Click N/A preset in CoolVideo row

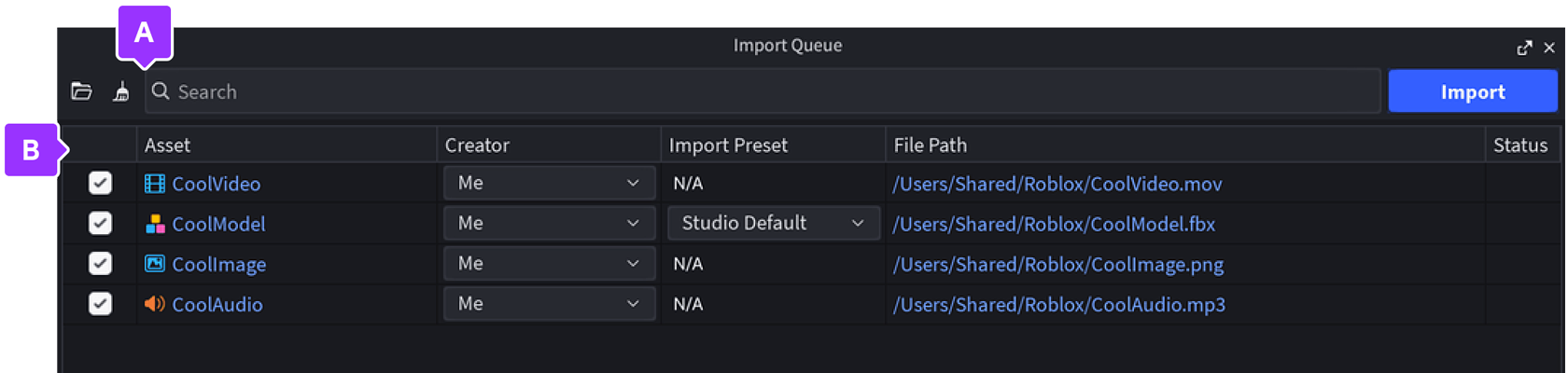click(x=688, y=184)
